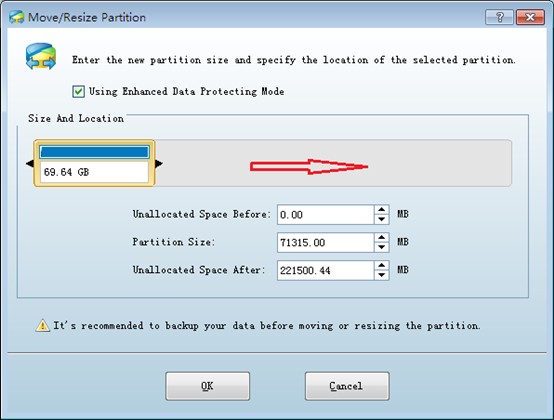Increase Partition Size with up arrow
554x420 pixels.
click(381, 237)
